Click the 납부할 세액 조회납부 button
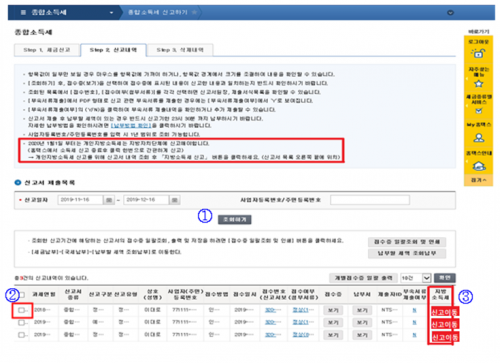The width and height of the screenshot is (500, 363). 407,253
